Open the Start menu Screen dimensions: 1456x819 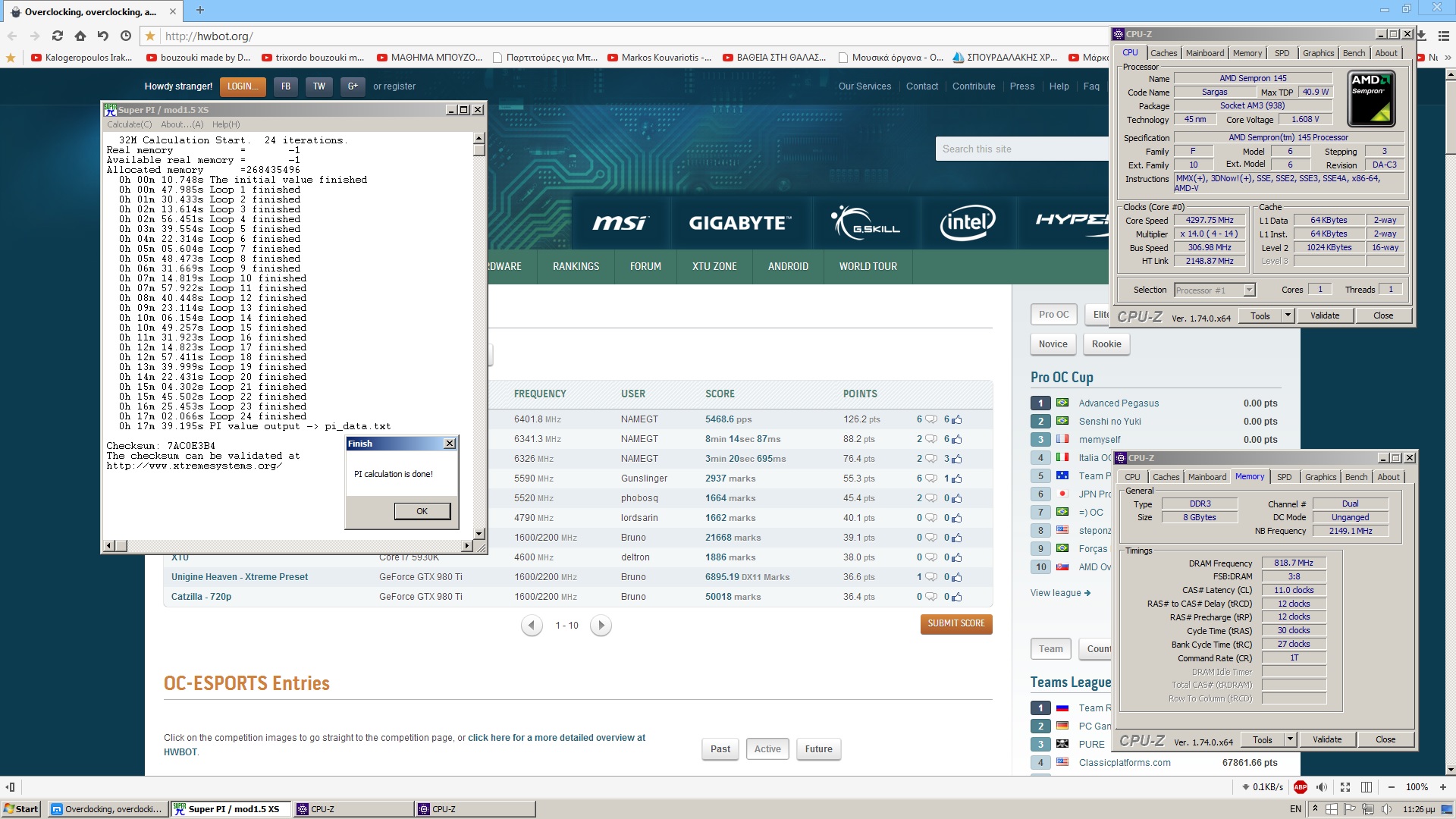21,809
